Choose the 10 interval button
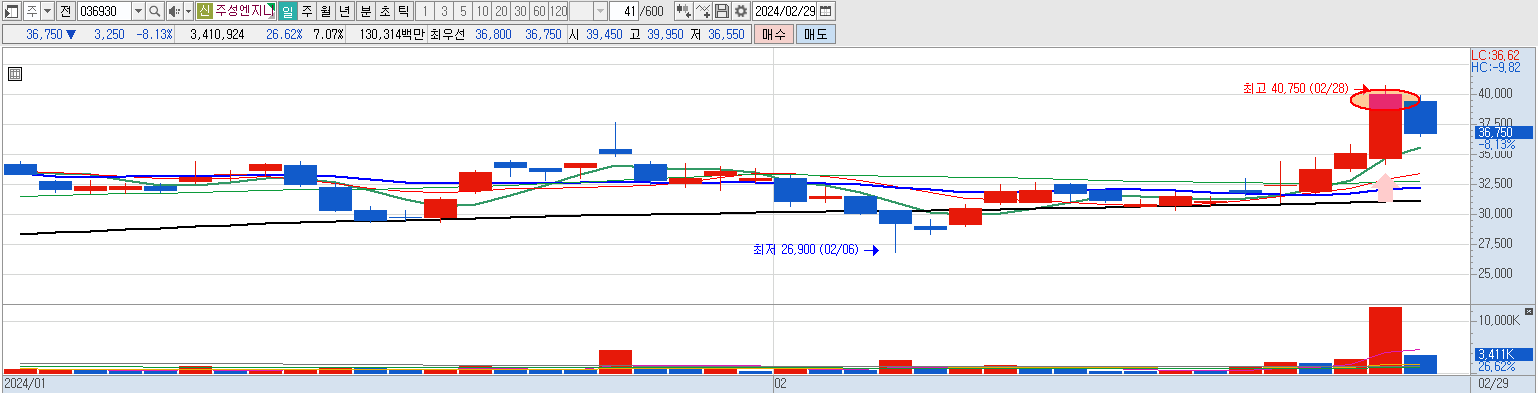The height and width of the screenshot is (393, 1538). click(482, 12)
